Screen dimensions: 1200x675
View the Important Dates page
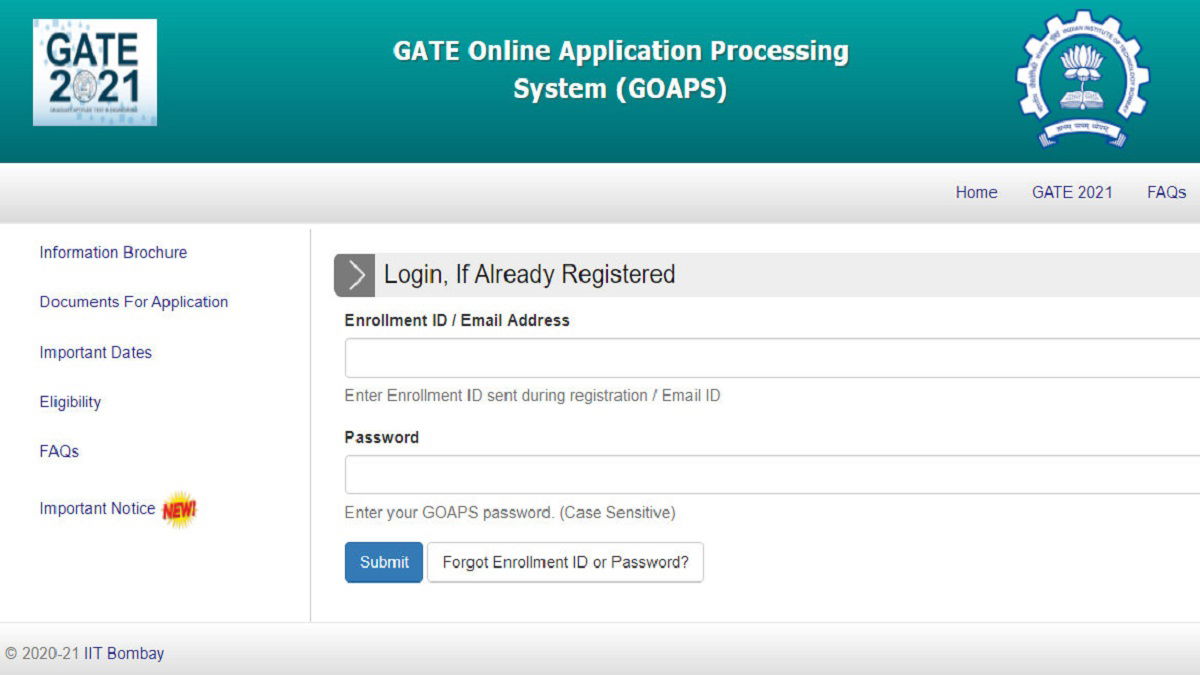[96, 353]
